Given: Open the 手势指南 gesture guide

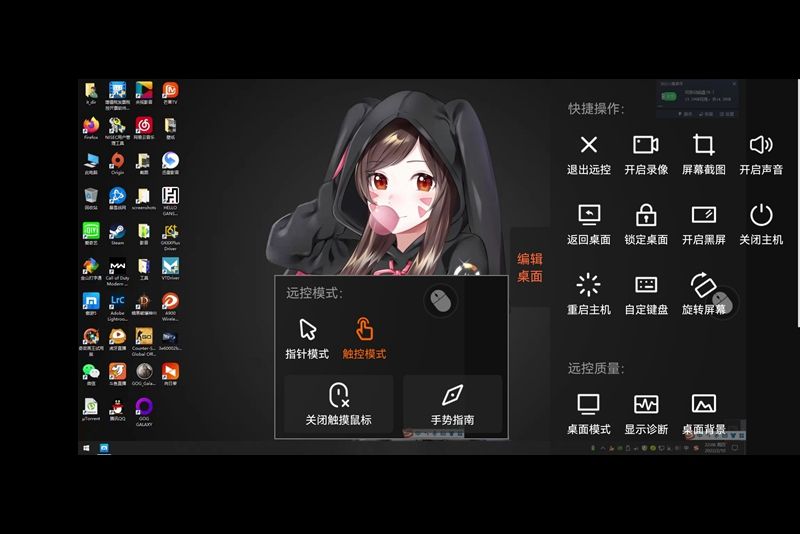Looking at the screenshot, I should [x=453, y=404].
